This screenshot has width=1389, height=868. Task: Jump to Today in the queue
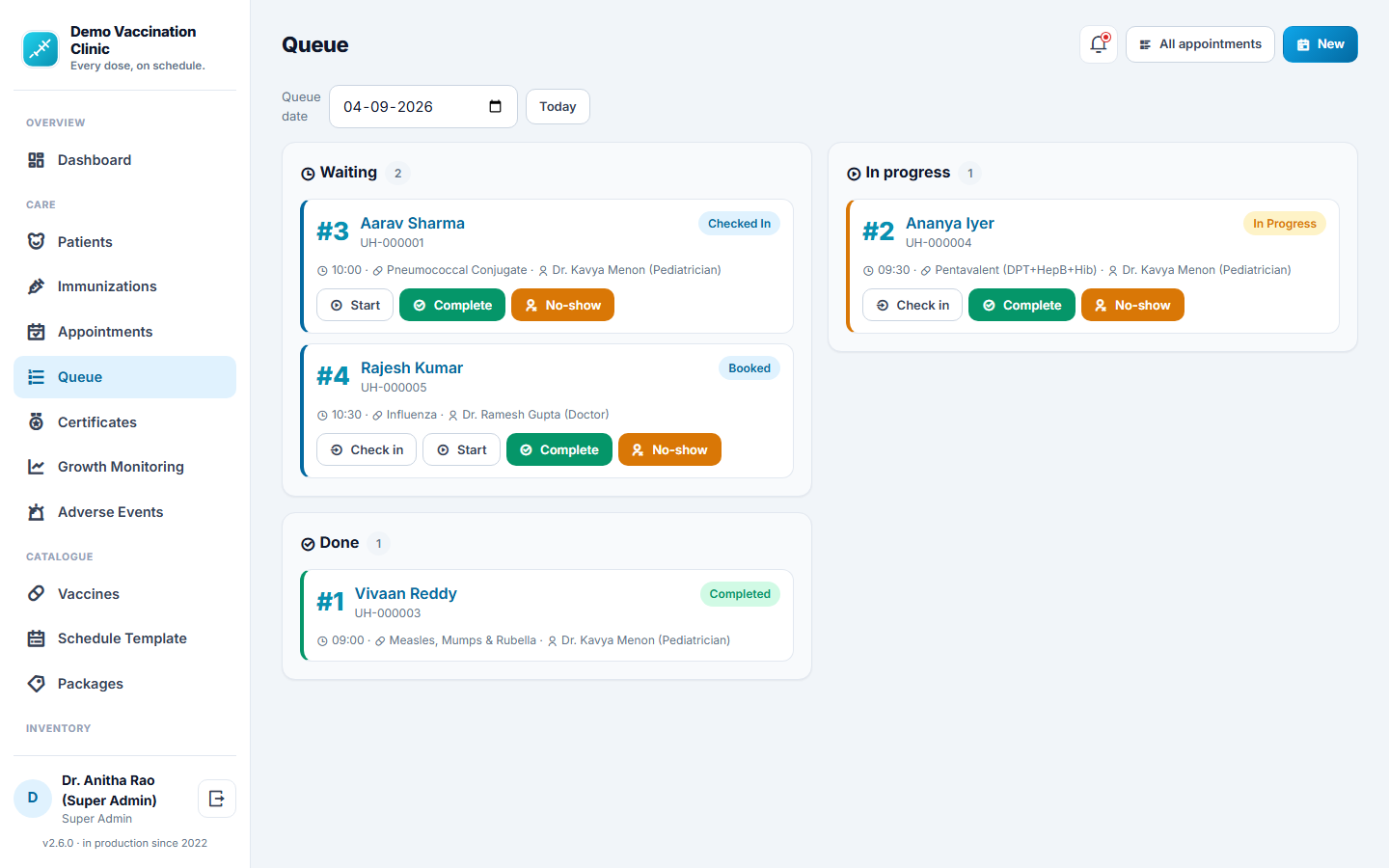[x=558, y=106]
